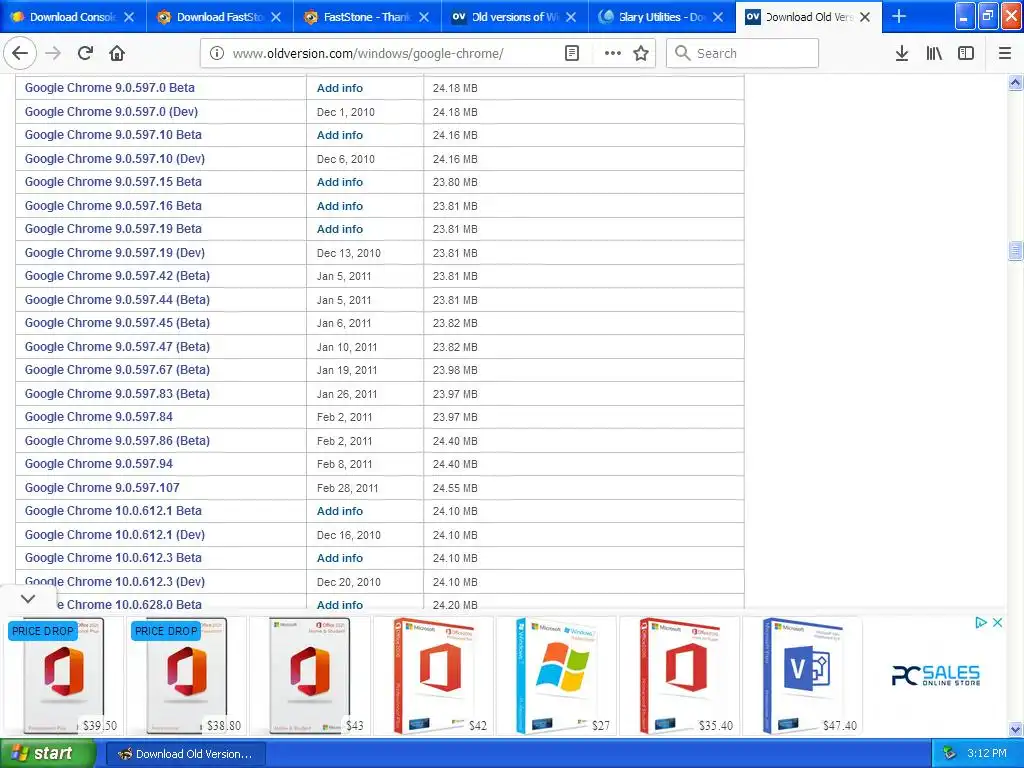Toggle the sidebar icon
Image resolution: width=1024 pixels, height=768 pixels.
tap(966, 54)
